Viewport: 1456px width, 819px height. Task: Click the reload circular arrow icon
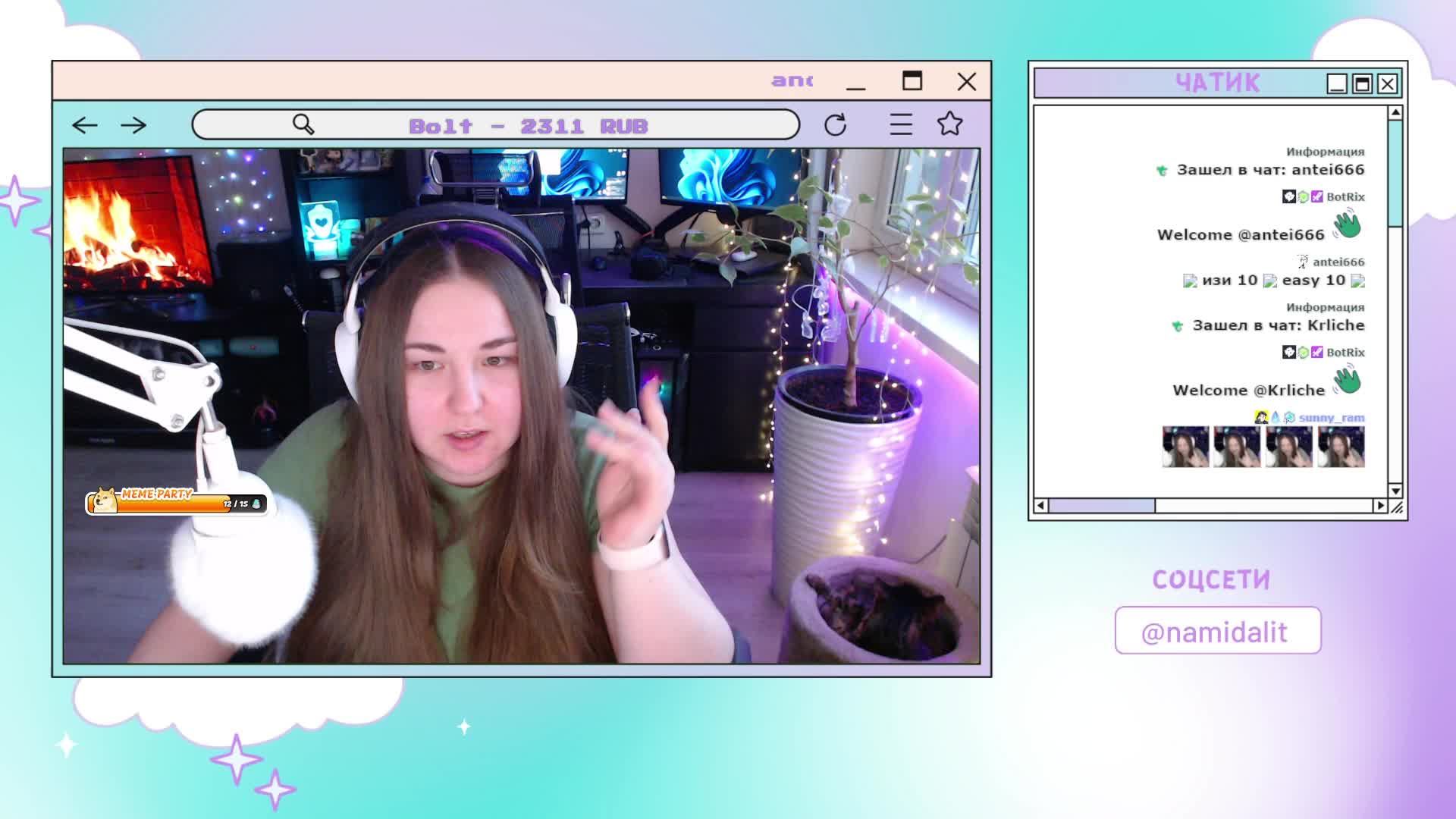tap(835, 125)
